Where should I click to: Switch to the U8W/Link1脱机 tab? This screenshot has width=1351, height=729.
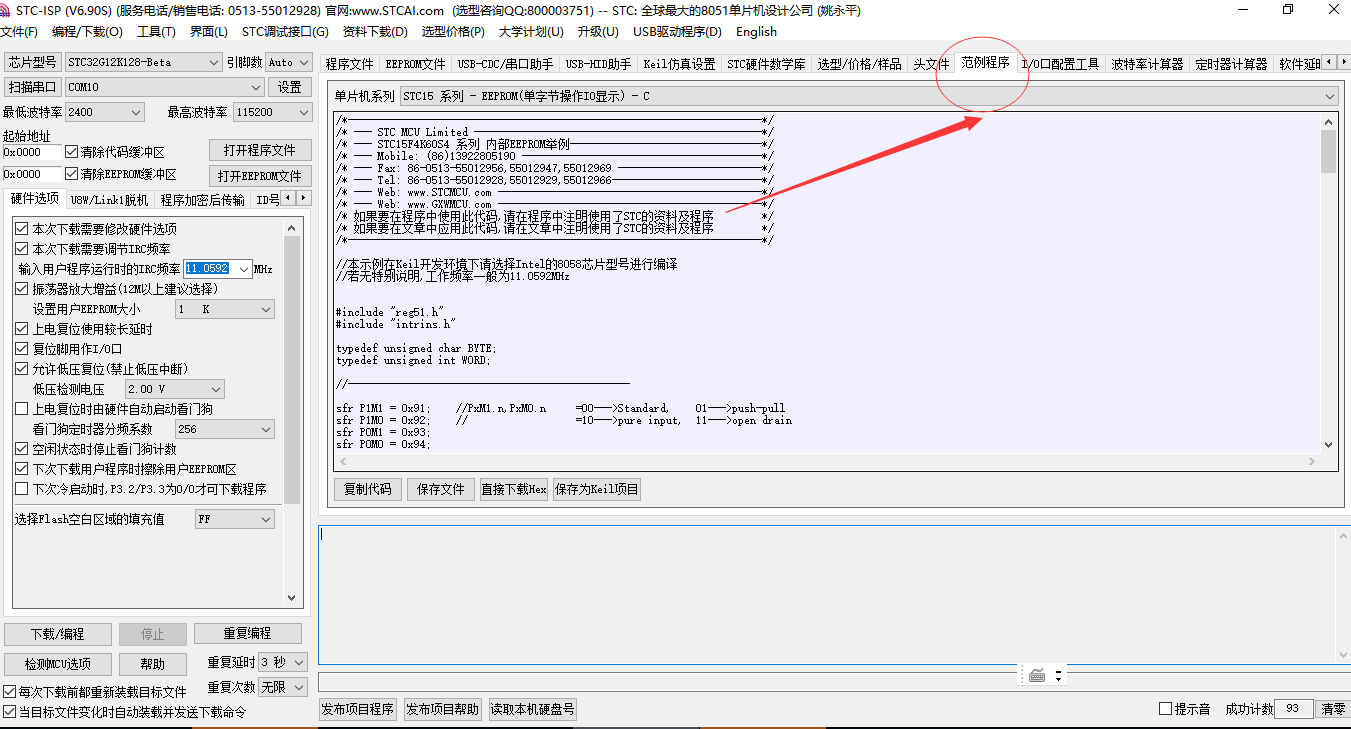109,200
